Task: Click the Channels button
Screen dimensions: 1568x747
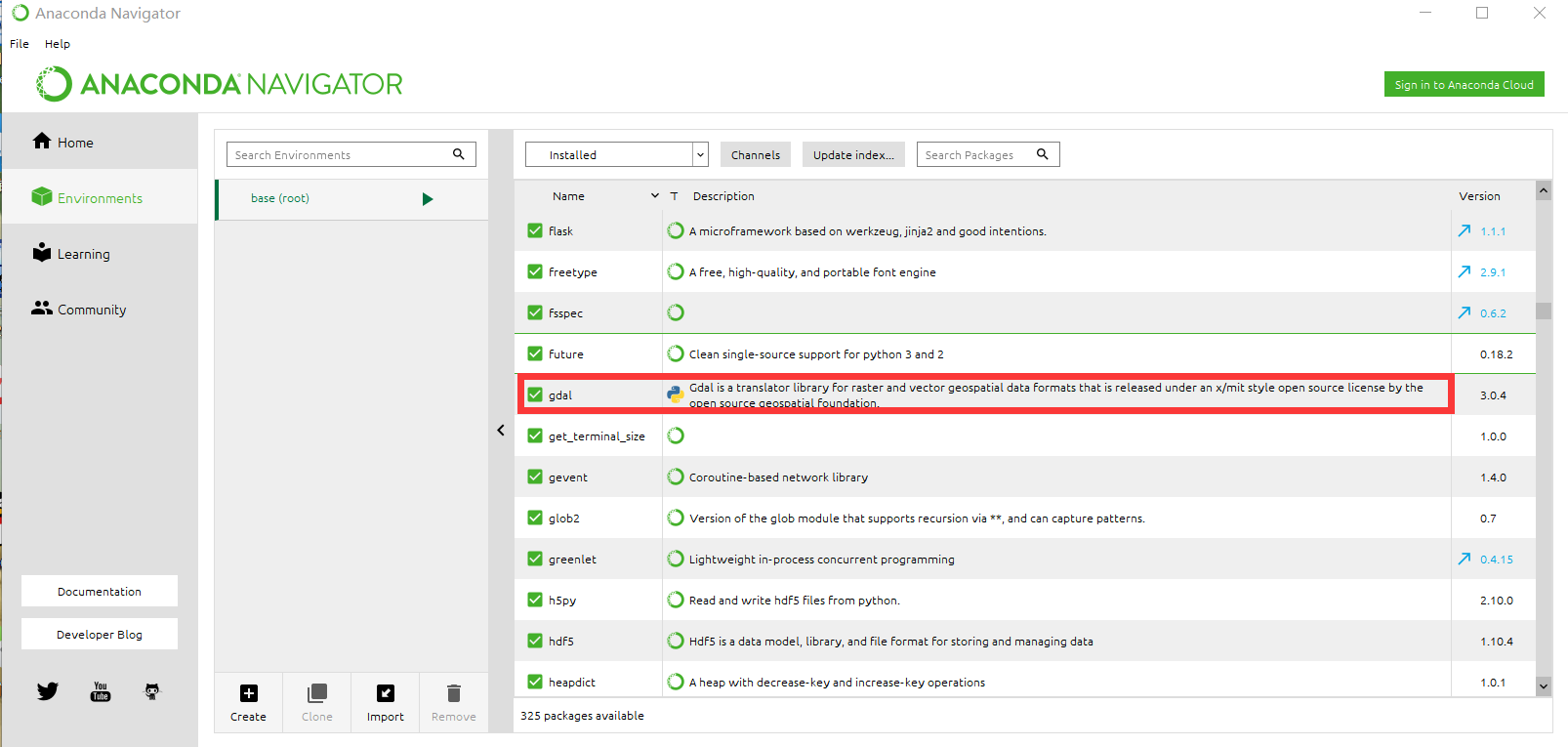Action: (x=756, y=154)
